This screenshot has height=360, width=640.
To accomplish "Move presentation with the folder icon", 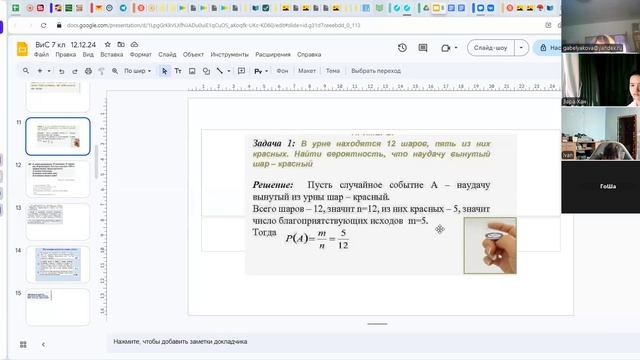I will (121, 44).
